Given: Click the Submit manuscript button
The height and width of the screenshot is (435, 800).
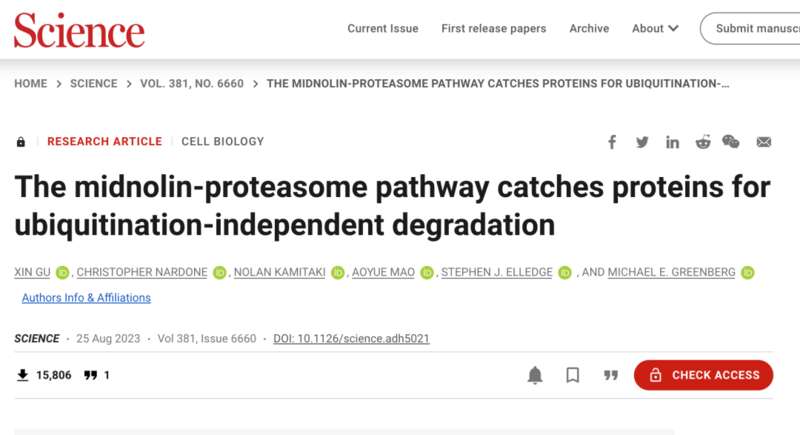Looking at the screenshot, I should pyautogui.click(x=750, y=29).
